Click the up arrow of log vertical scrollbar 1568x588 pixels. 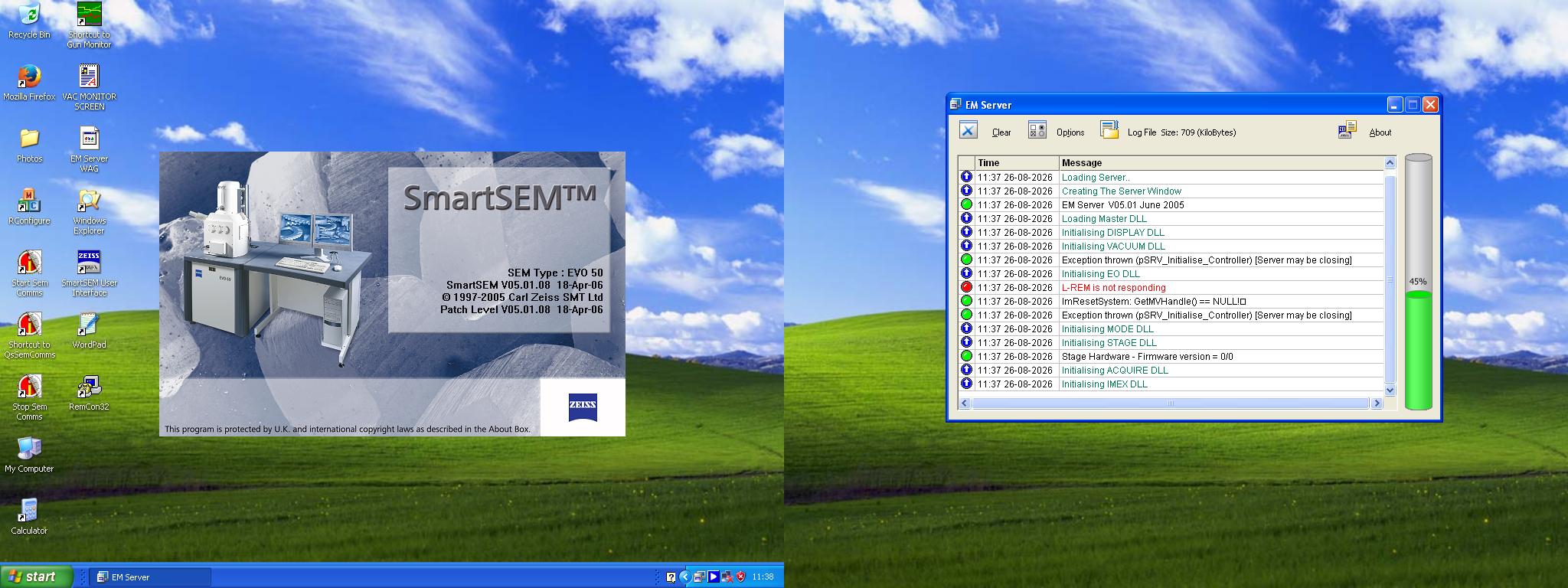coord(1390,162)
